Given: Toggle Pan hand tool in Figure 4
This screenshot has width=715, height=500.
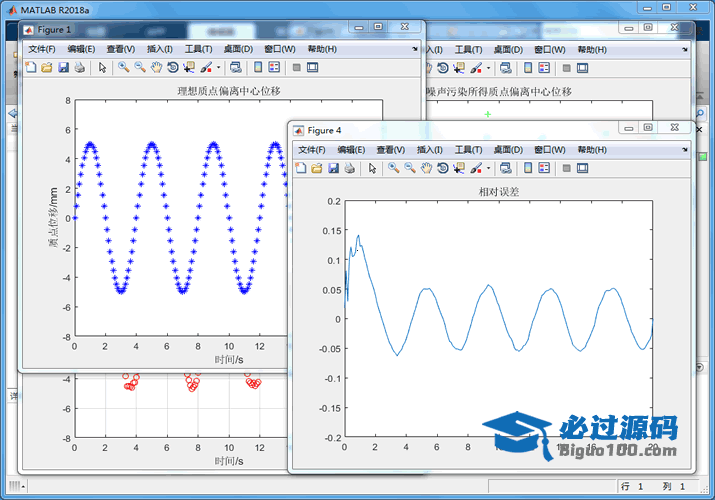Looking at the screenshot, I should point(426,168).
